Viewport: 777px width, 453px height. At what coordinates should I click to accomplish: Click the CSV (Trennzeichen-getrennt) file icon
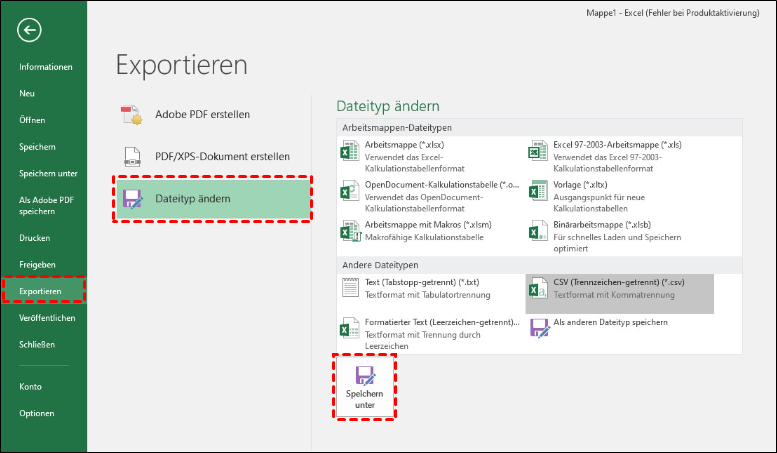tap(538, 288)
